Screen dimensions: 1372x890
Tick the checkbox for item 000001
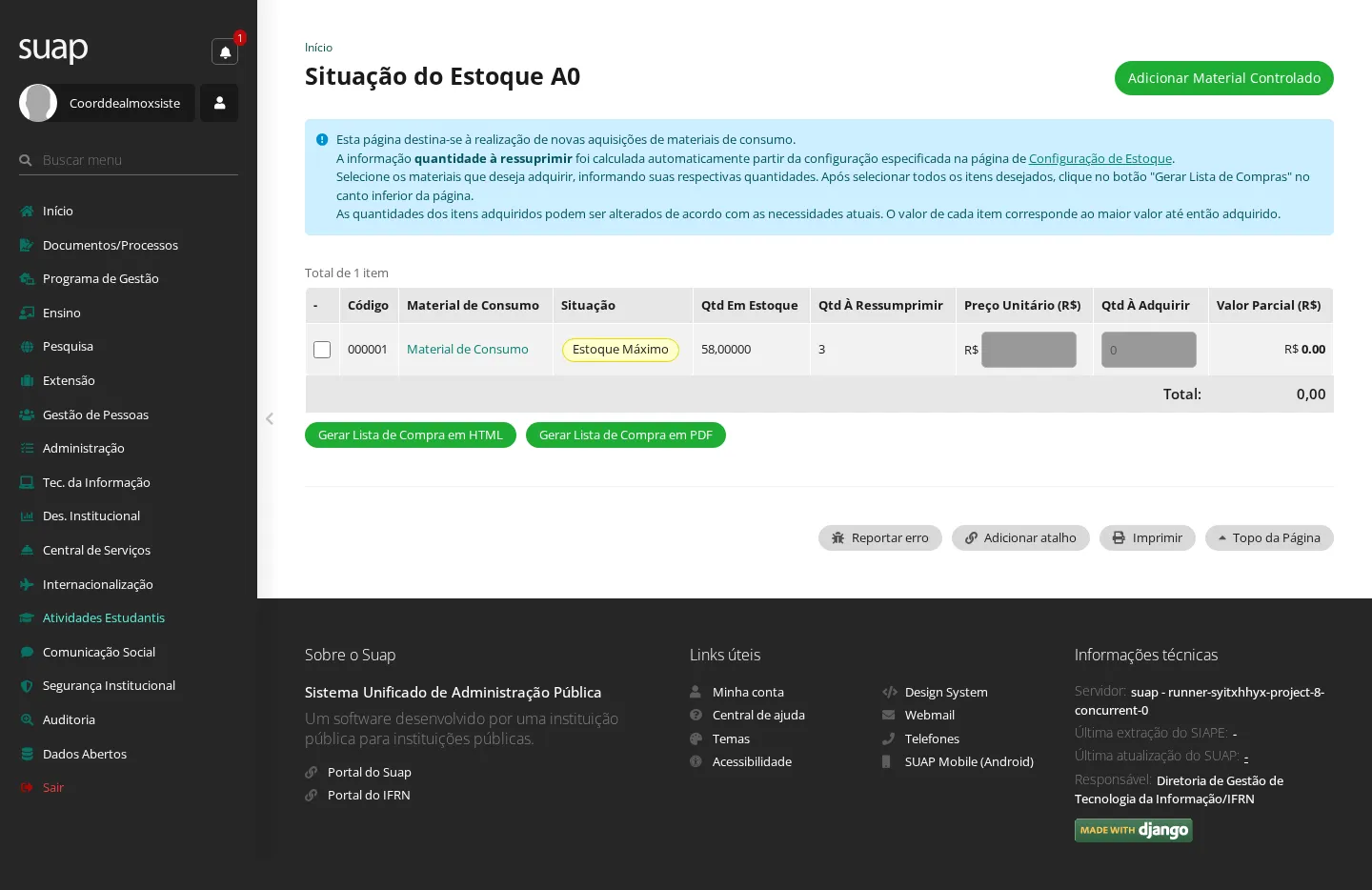click(x=322, y=350)
